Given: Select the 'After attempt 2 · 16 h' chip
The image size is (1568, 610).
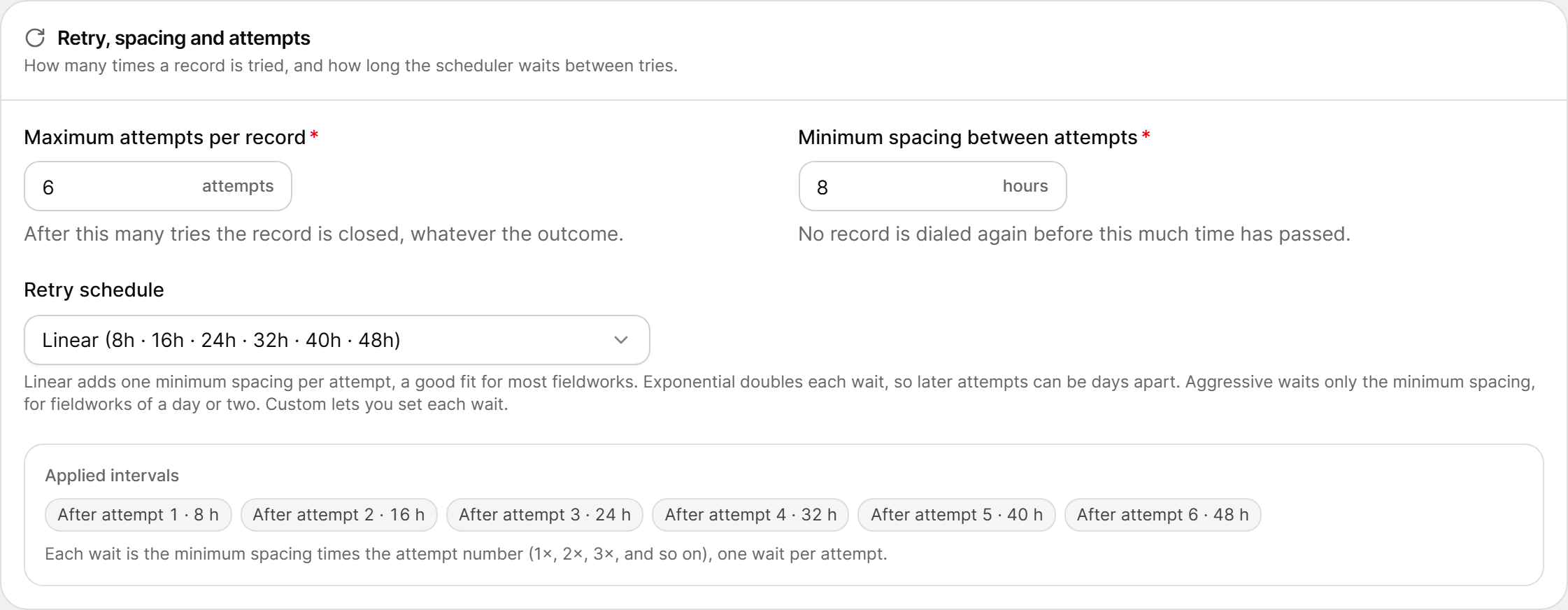Looking at the screenshot, I should 338,515.
